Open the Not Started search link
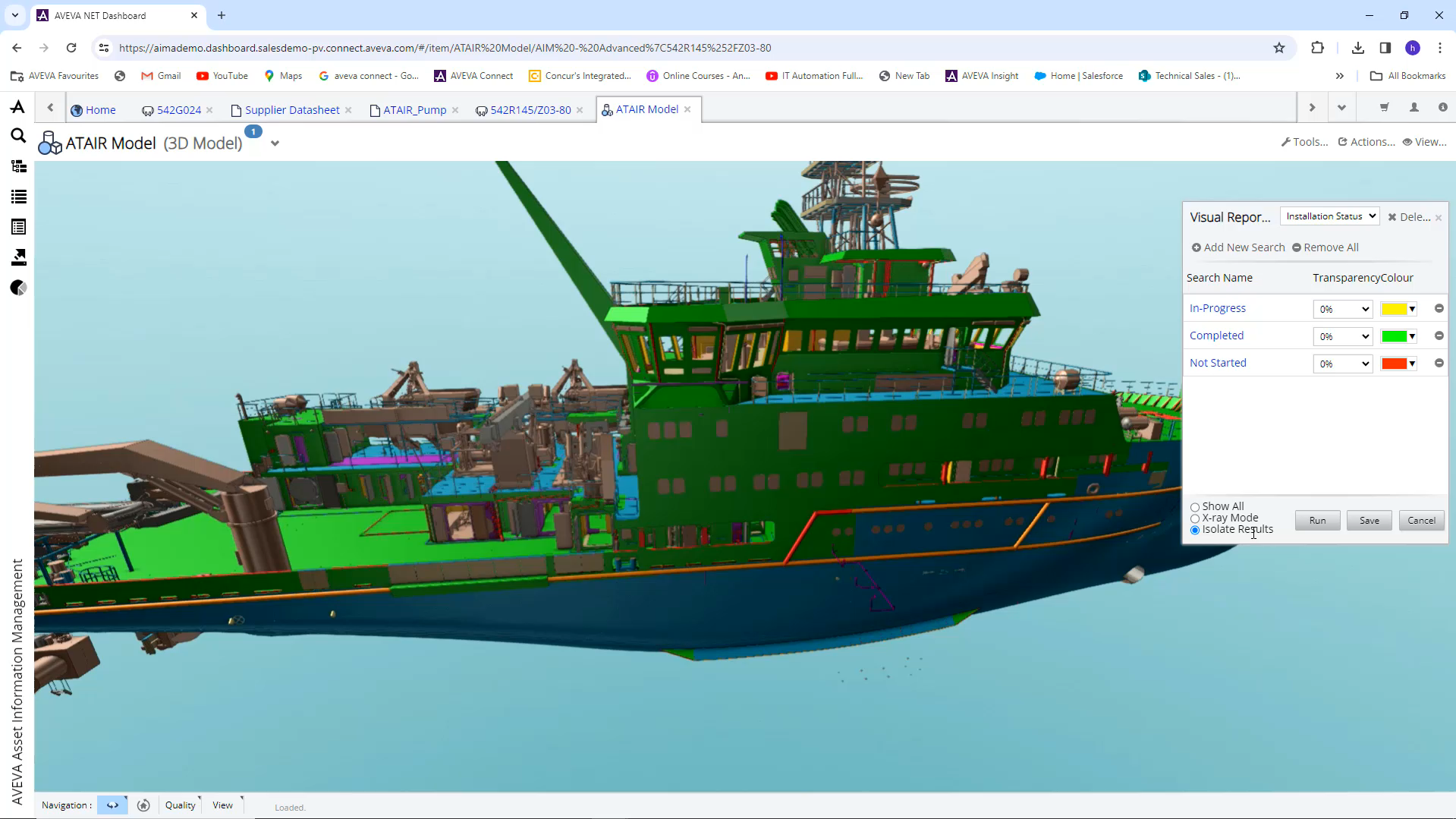This screenshot has width=1456, height=819. pyautogui.click(x=1218, y=363)
